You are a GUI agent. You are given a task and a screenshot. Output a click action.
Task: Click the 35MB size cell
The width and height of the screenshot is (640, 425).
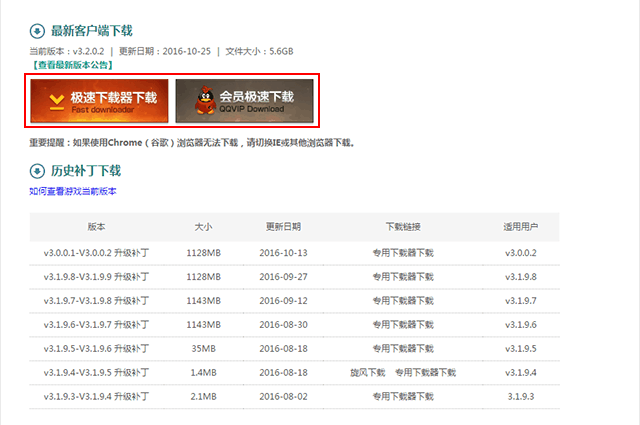coord(203,349)
